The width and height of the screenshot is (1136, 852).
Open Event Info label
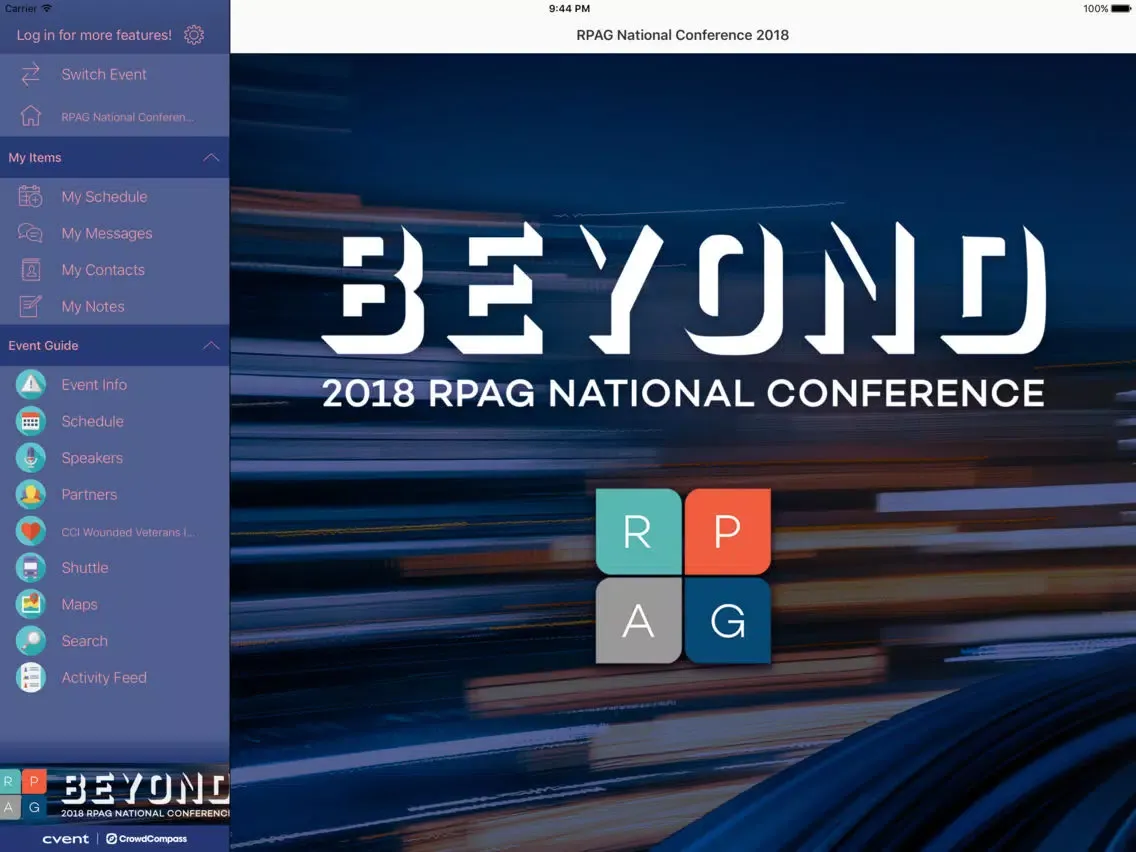94,385
